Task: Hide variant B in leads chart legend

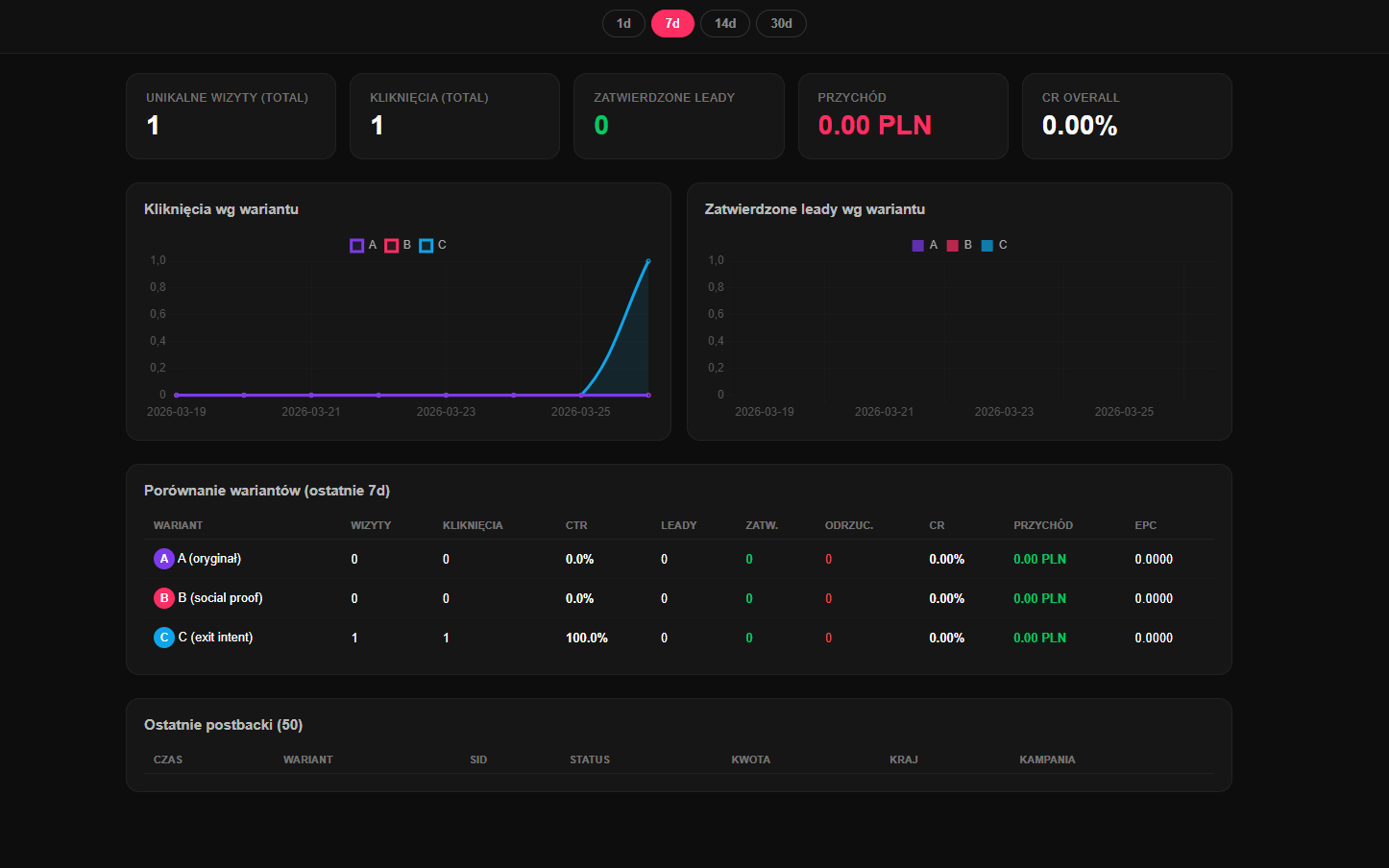Action: click(960, 245)
